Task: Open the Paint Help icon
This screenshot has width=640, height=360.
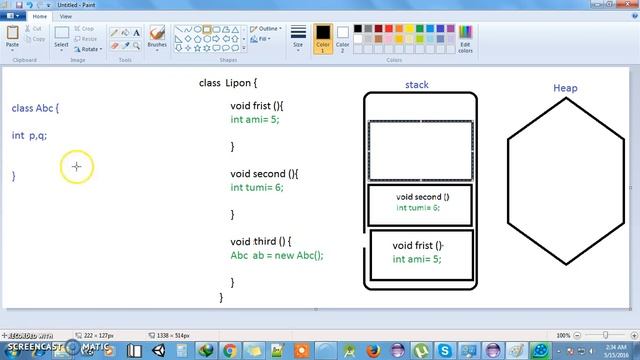Action: click(635, 16)
